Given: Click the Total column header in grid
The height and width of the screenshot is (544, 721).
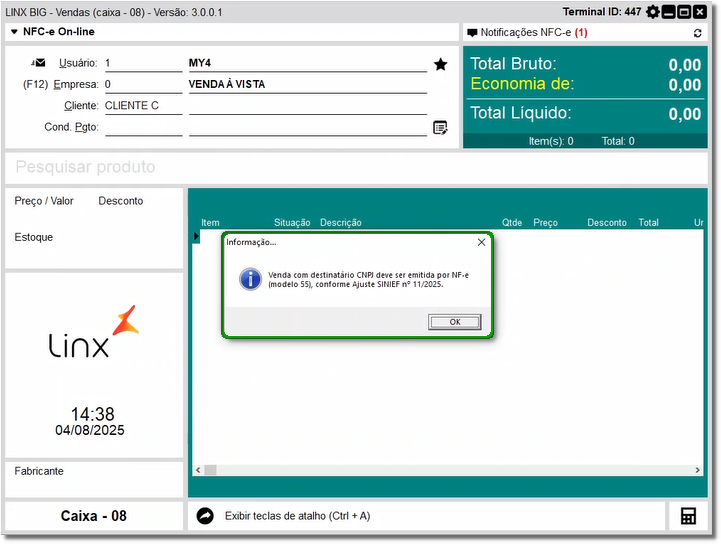Looking at the screenshot, I should 648,223.
